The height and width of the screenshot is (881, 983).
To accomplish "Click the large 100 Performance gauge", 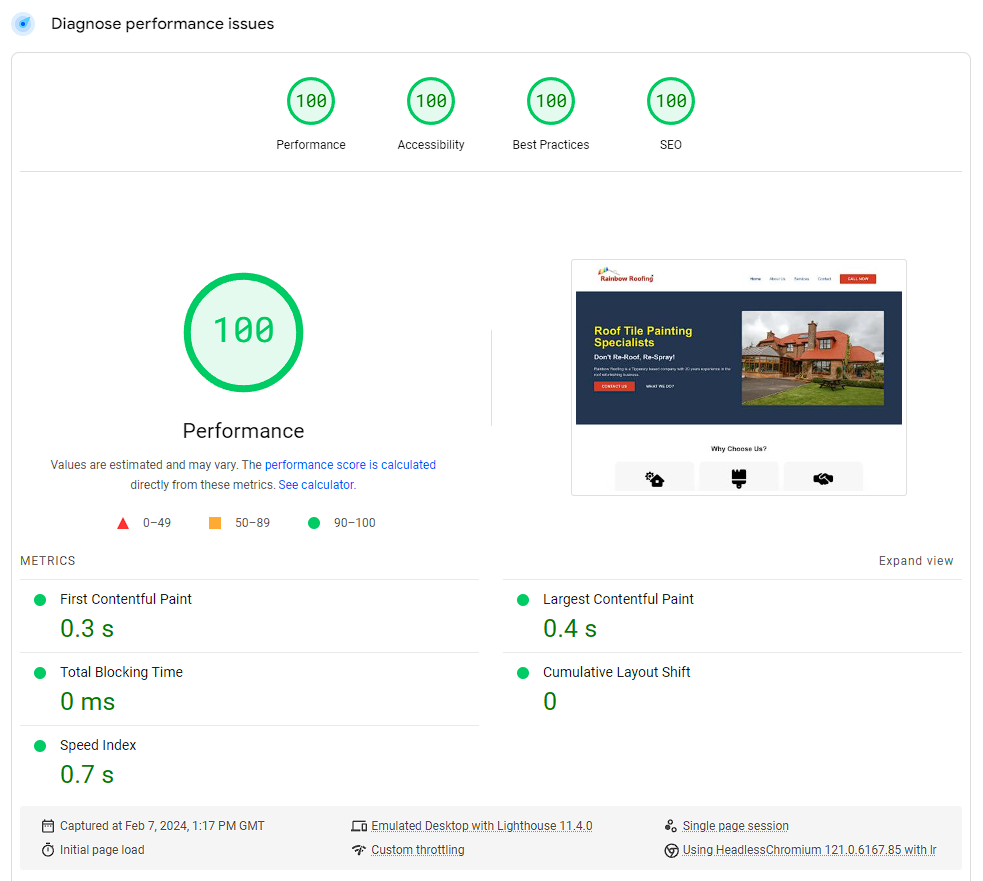I will point(243,331).
